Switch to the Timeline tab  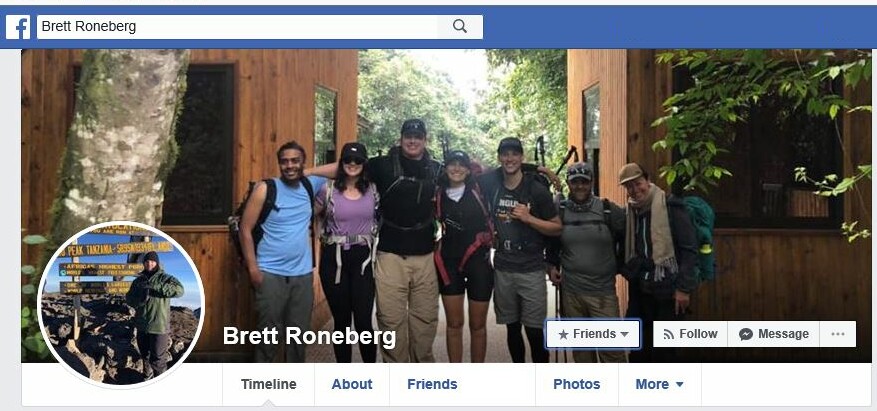point(268,384)
